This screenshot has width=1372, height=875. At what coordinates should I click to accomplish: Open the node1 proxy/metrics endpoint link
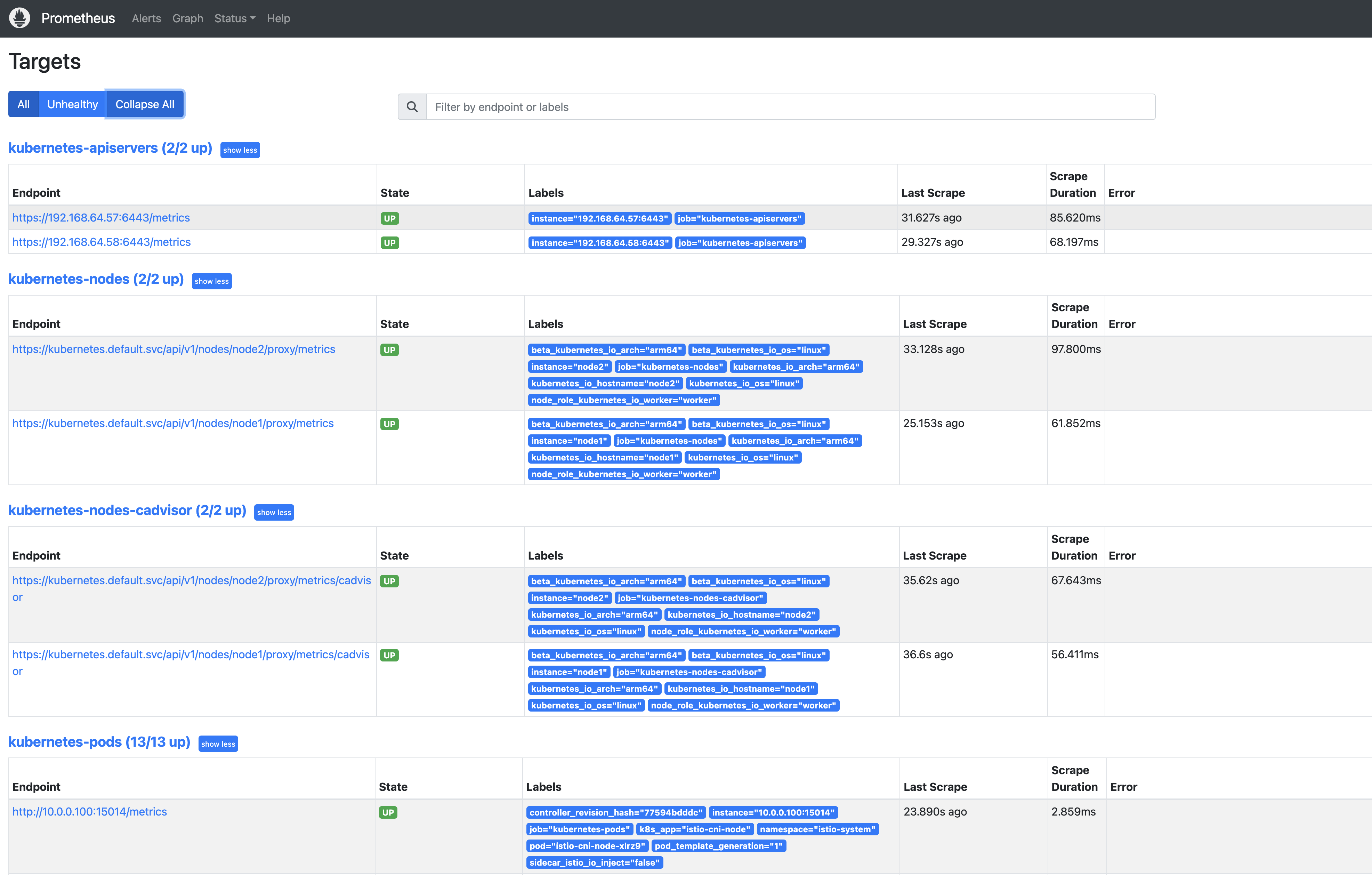click(x=173, y=423)
